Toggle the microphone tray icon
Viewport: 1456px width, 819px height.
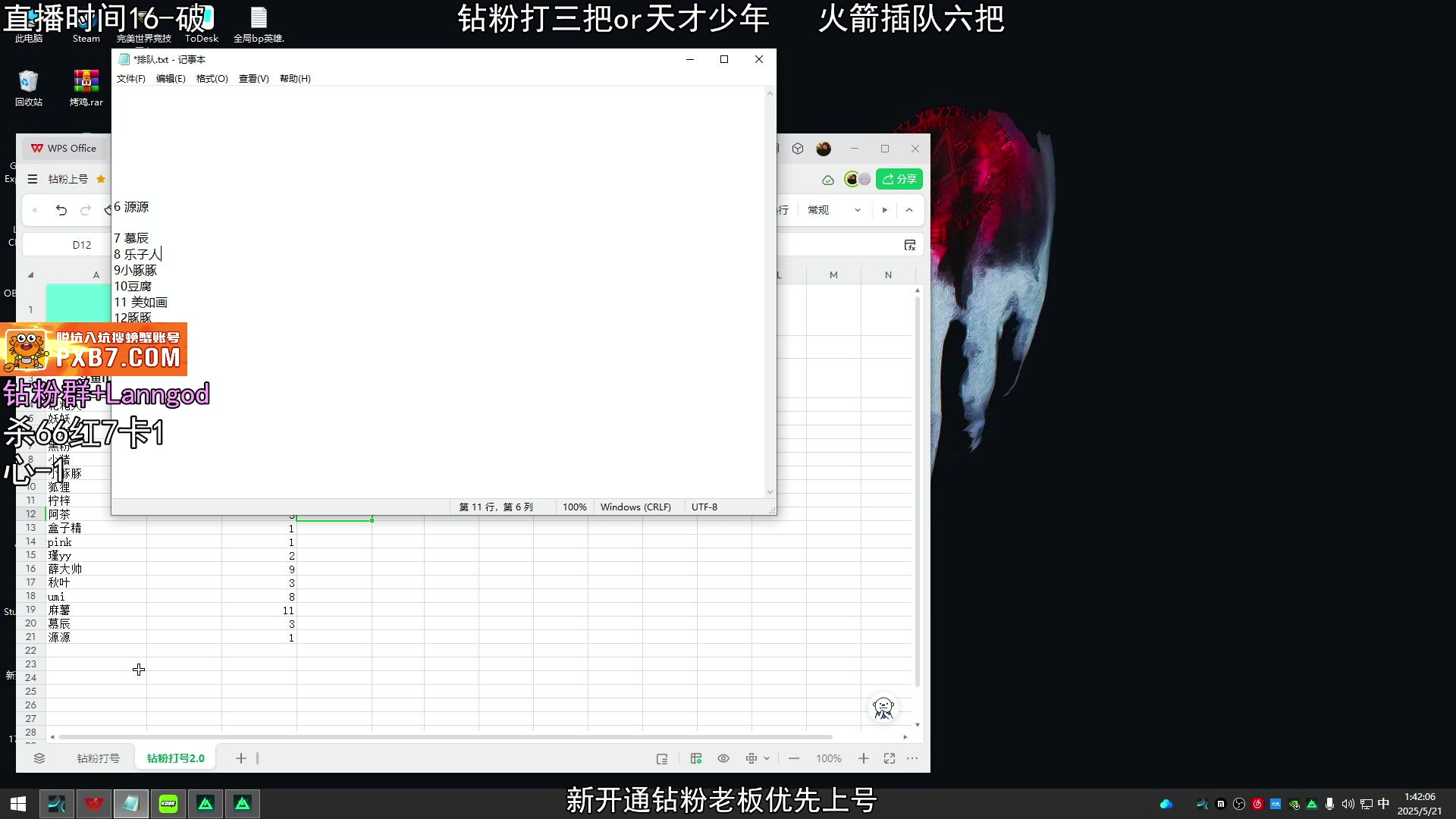(1329, 804)
